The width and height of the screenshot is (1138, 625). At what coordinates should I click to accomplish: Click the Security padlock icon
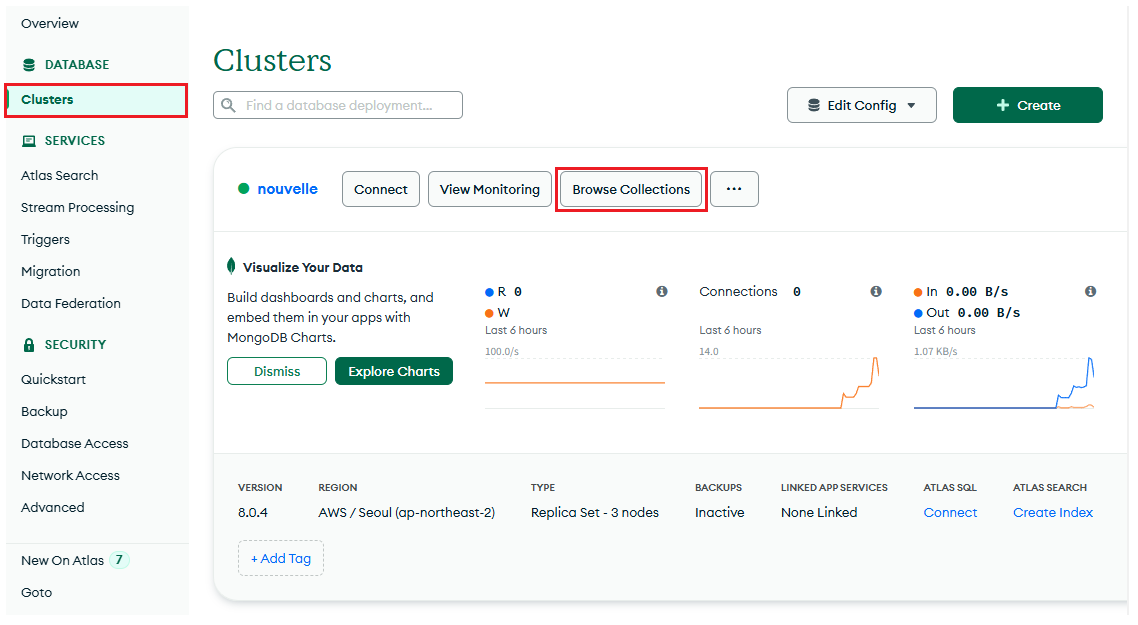[x=29, y=345]
